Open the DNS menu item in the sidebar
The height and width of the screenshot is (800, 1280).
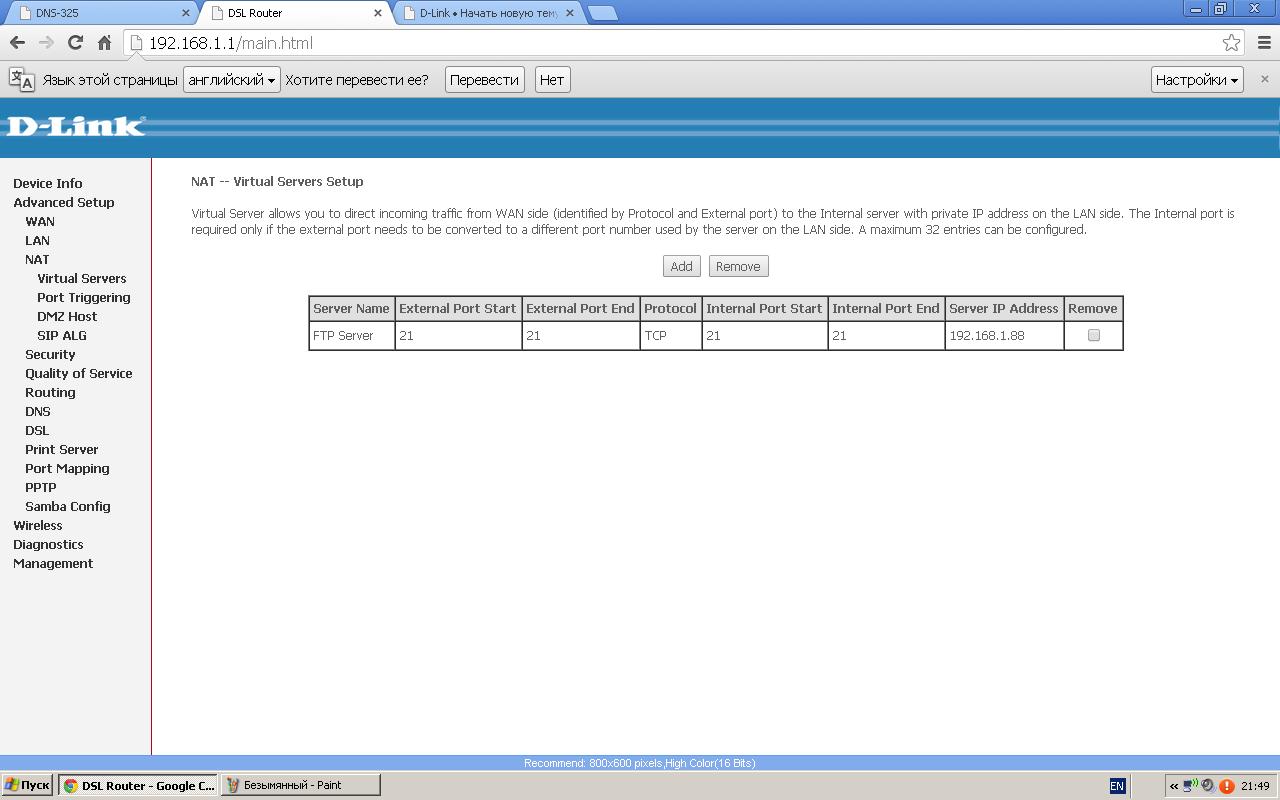pos(38,411)
